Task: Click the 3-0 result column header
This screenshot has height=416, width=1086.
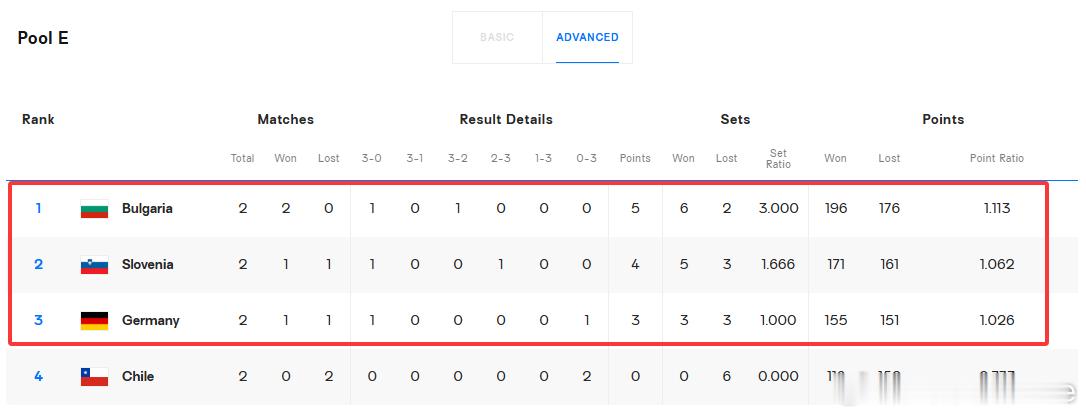Action: [x=371, y=158]
